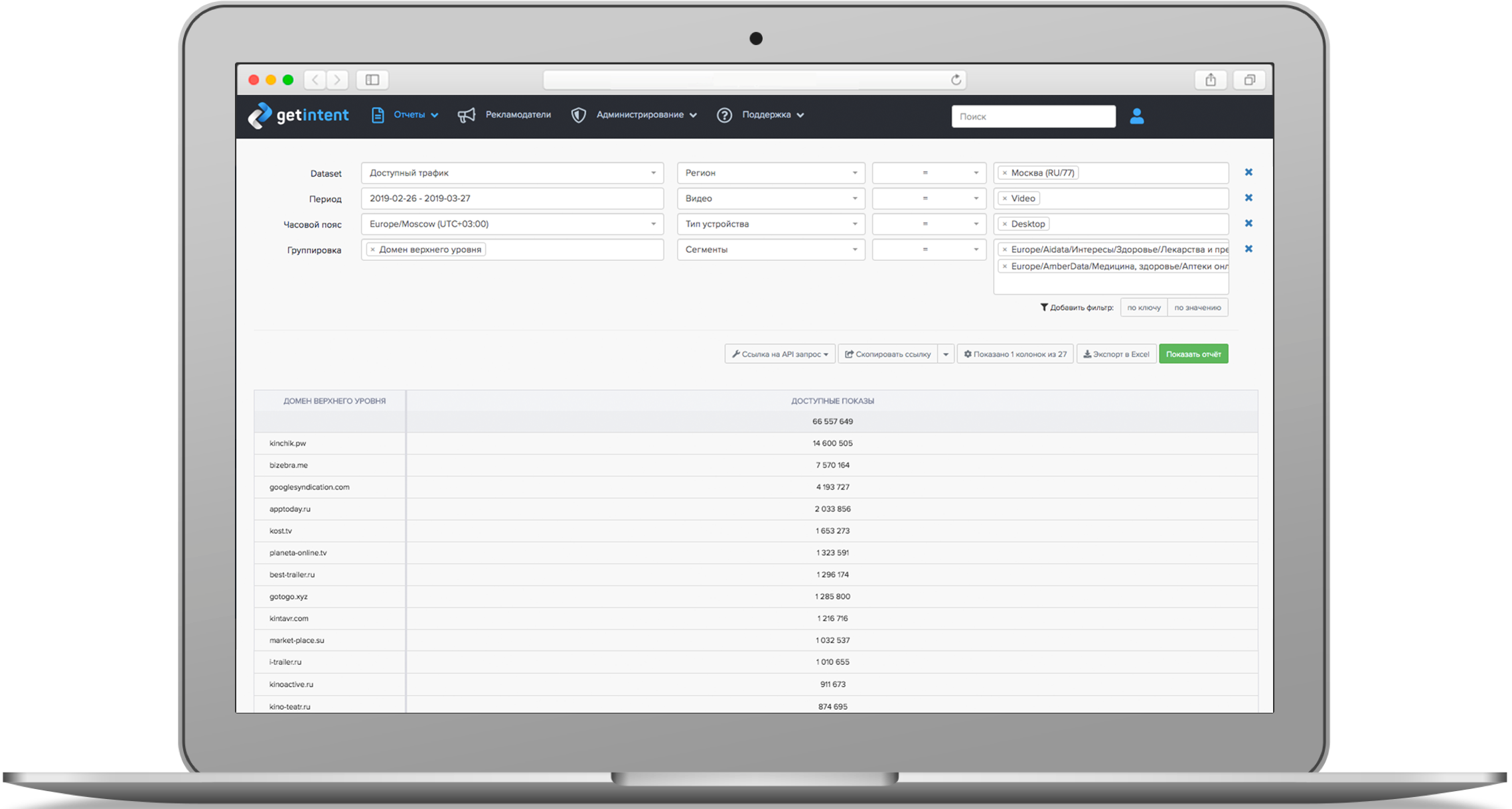Open the user profile icon
The image size is (1512, 809).
(x=1136, y=116)
